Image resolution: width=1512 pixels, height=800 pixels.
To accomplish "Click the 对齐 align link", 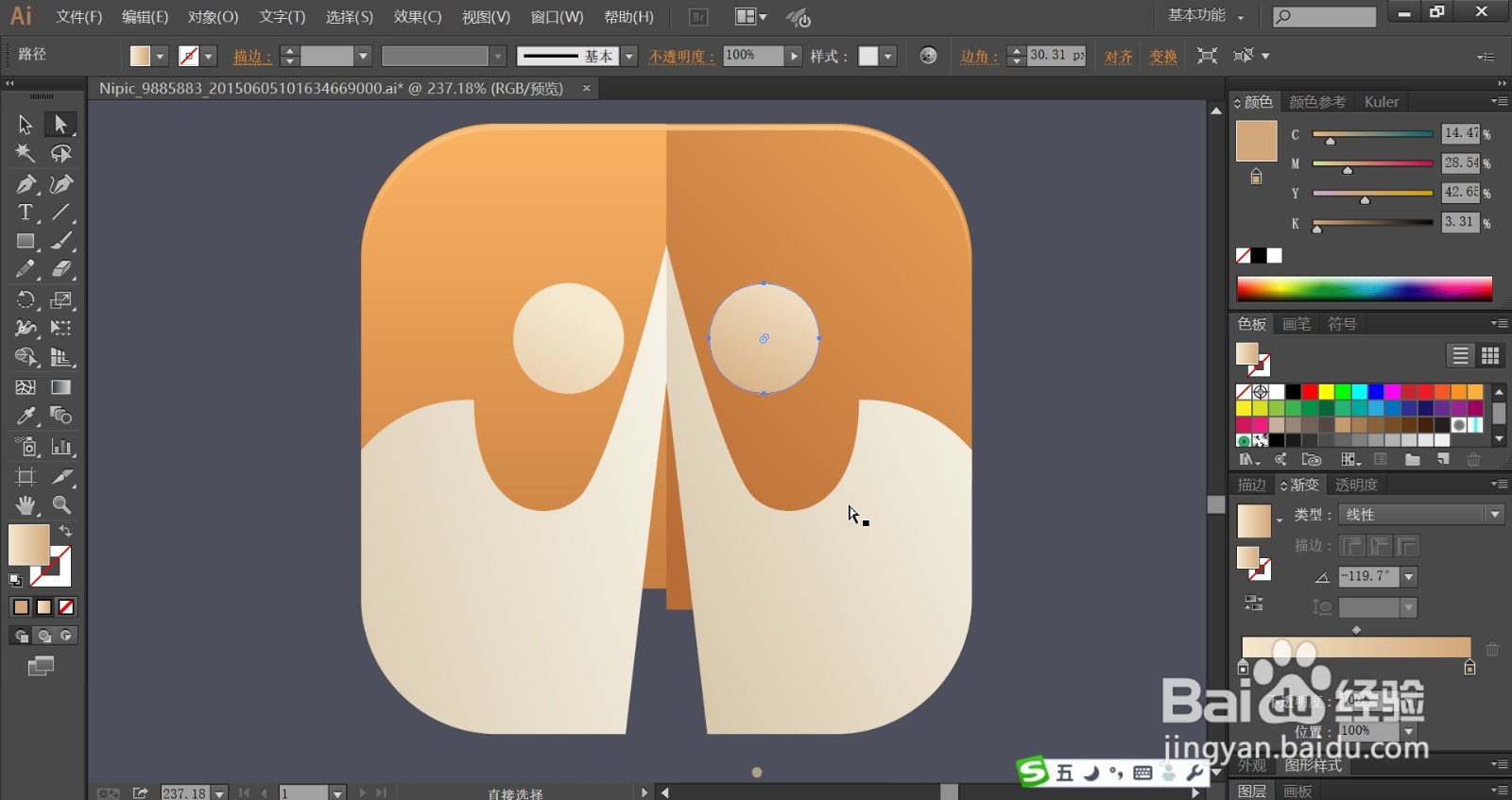I will click(1119, 57).
